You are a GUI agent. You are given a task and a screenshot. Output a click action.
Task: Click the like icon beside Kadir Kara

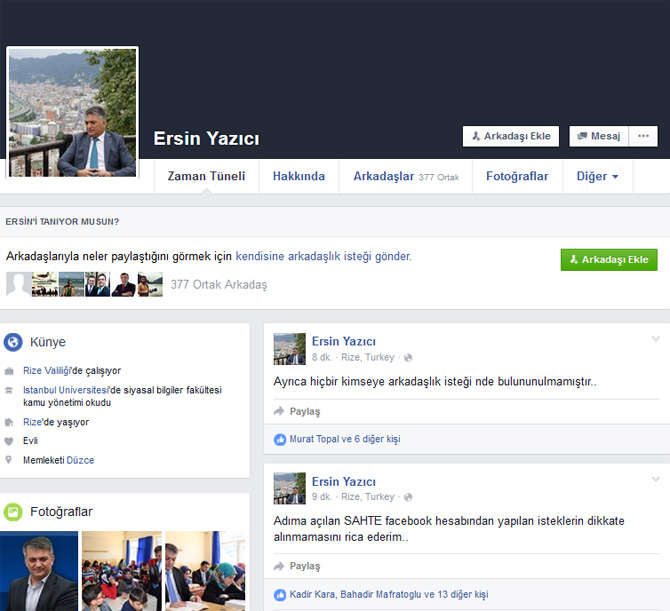click(280, 595)
